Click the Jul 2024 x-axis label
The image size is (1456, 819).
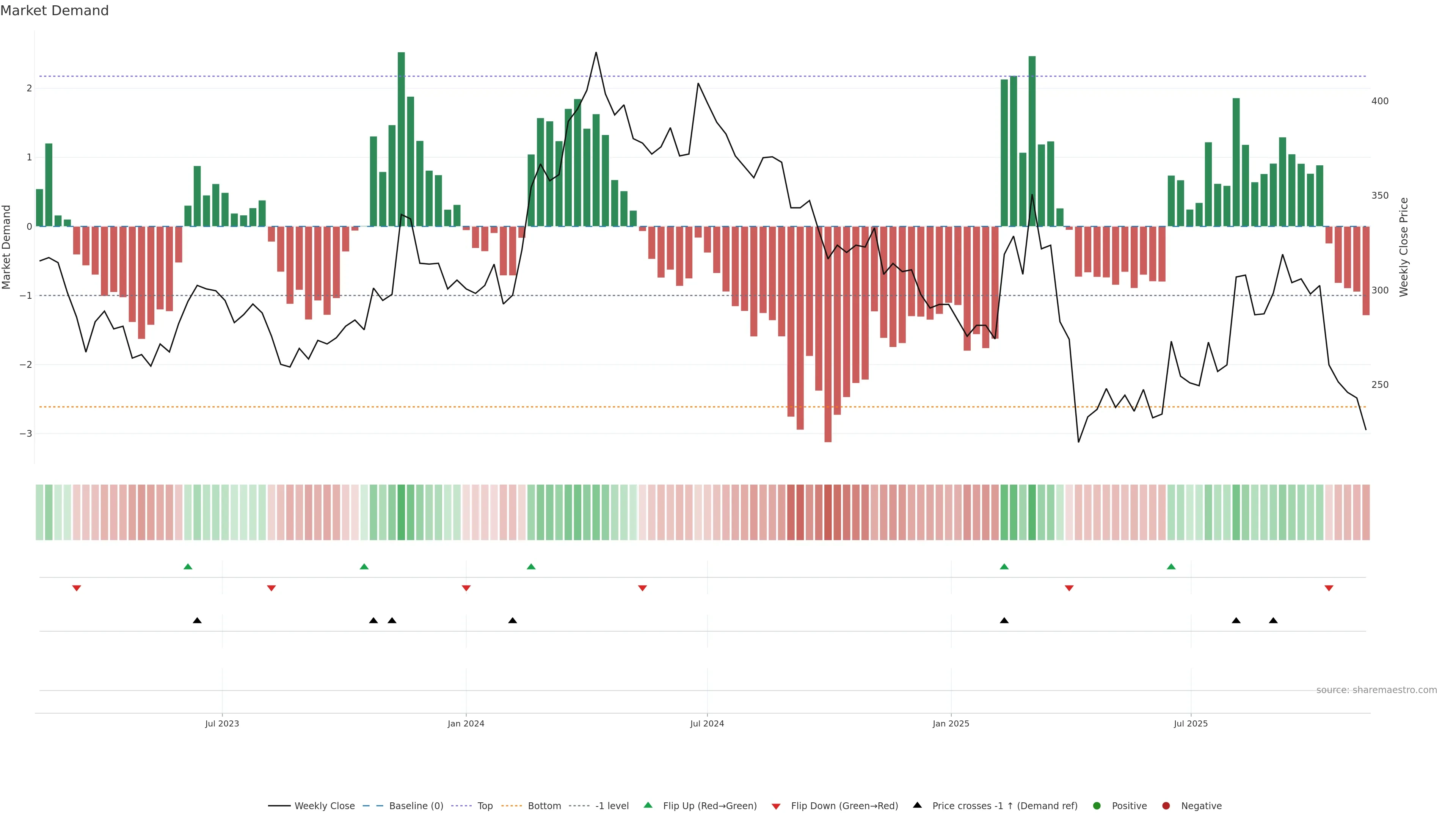point(706,723)
